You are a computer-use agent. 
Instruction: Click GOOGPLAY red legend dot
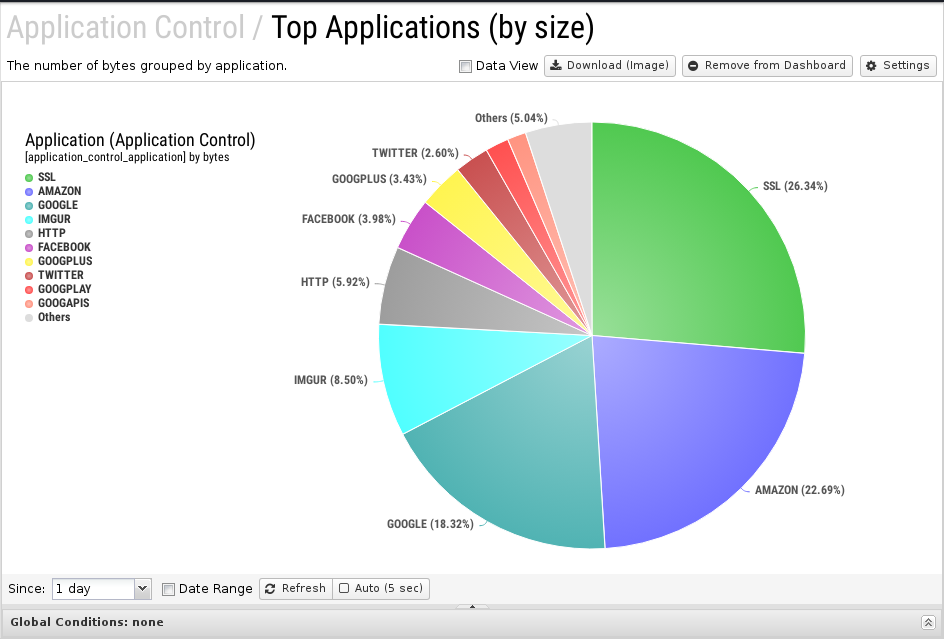[29, 290]
